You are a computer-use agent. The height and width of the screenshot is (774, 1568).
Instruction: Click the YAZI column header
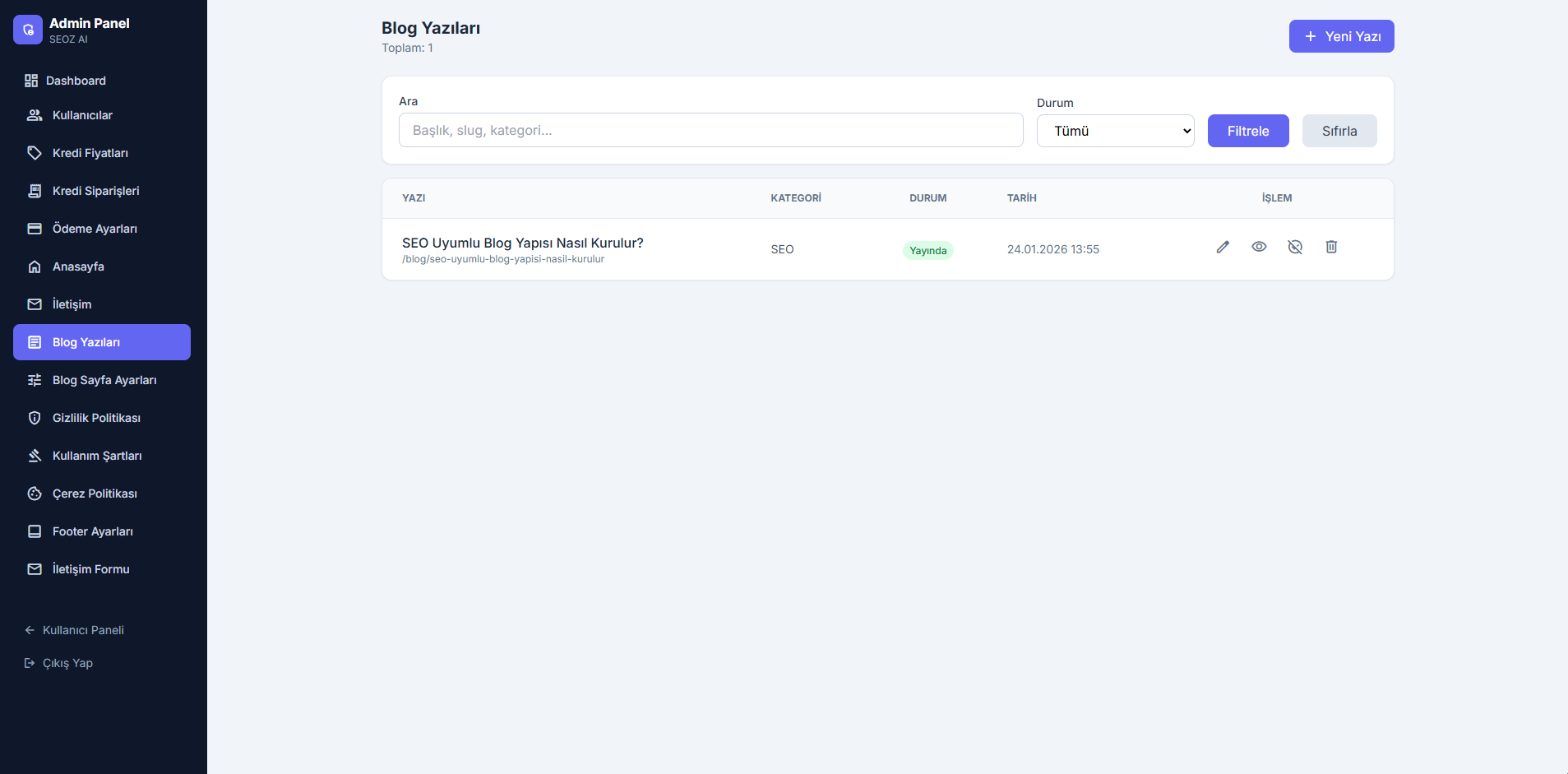tap(414, 198)
